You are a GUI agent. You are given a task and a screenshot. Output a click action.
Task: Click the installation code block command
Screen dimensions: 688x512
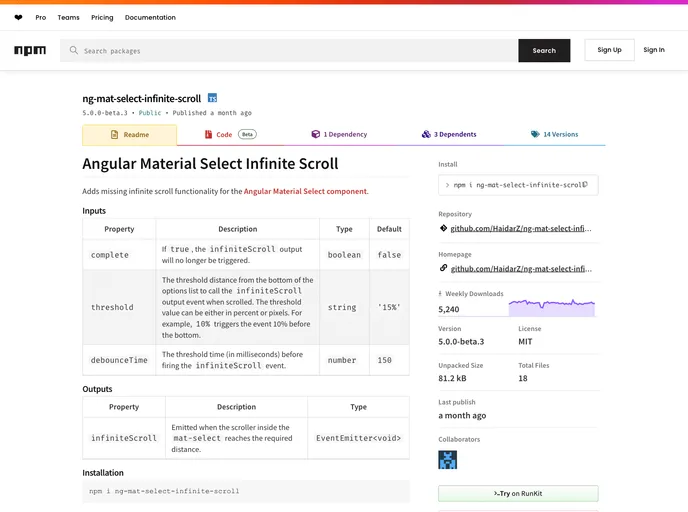coord(164,491)
